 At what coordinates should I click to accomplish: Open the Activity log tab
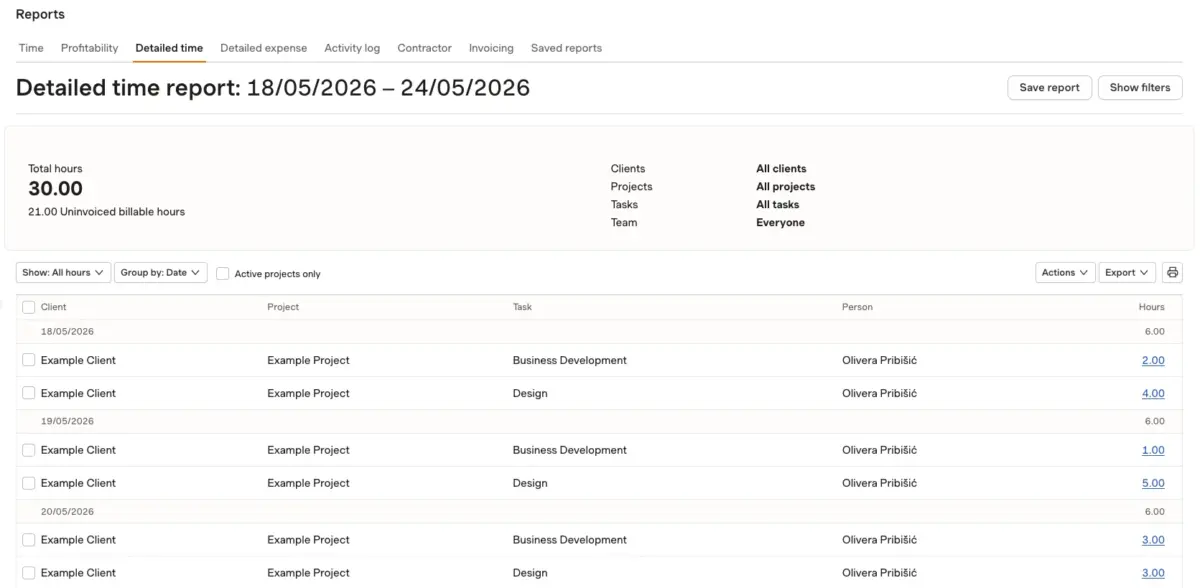click(352, 48)
